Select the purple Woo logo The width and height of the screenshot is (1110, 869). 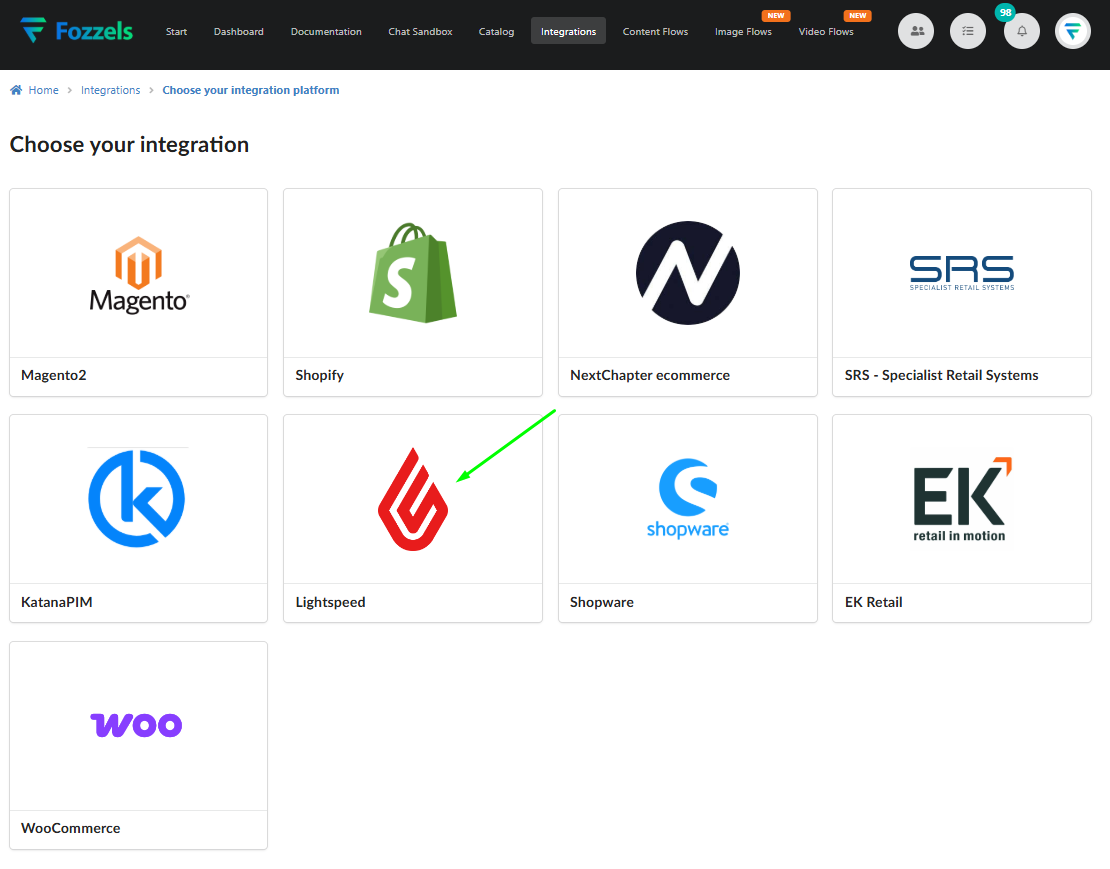[x=137, y=725]
